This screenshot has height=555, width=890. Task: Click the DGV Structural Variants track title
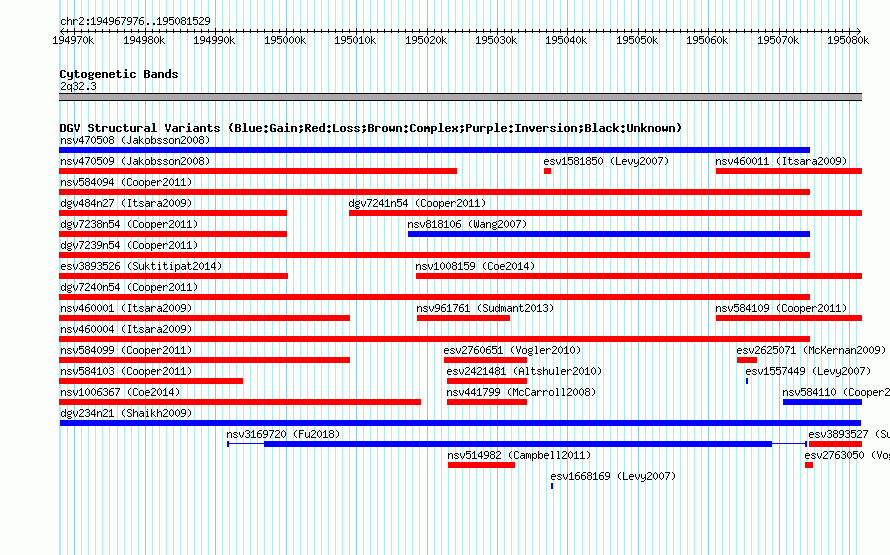(x=371, y=128)
